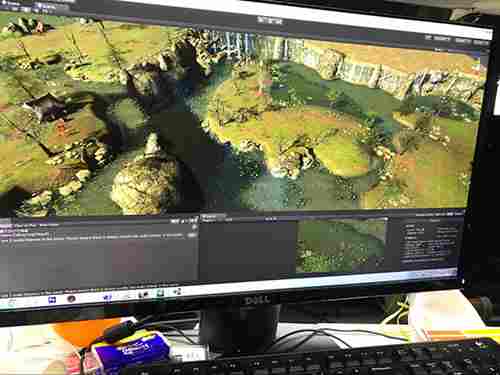Viewport: 500px width, 375px height.
Task: Toggle the console message count filter icons
Action: click(x=184, y=221)
